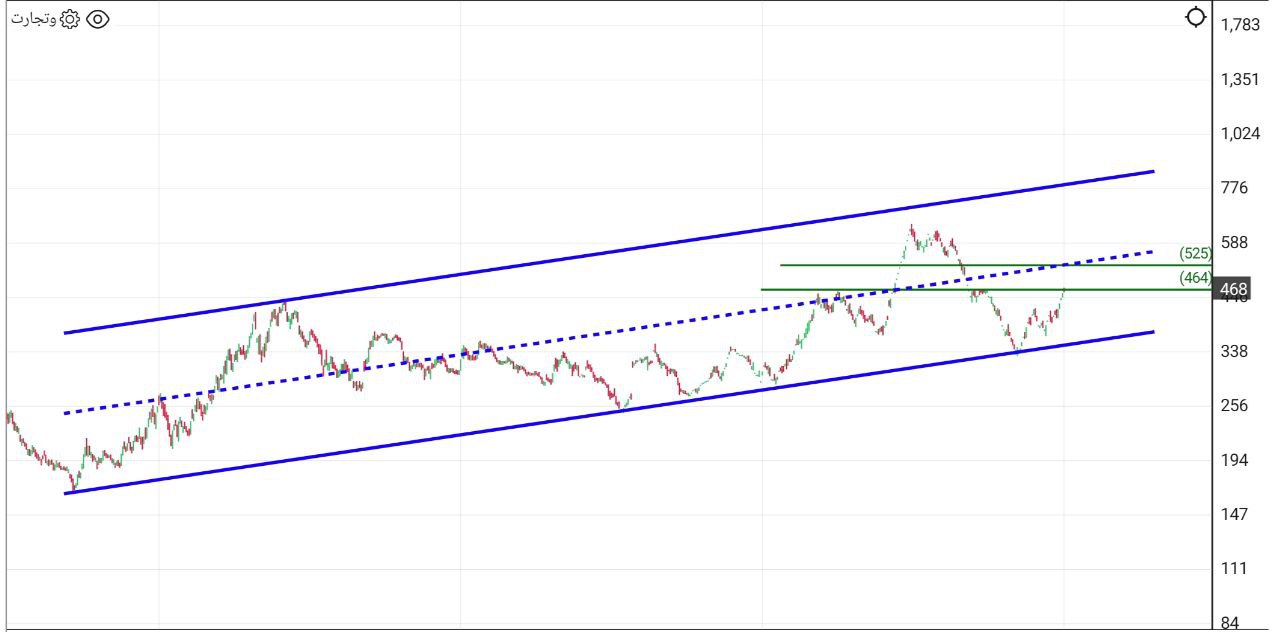Image resolution: width=1280 pixels, height=632 pixels.
Task: Open chart settings gear icon
Action: pyautogui.click(x=69, y=19)
